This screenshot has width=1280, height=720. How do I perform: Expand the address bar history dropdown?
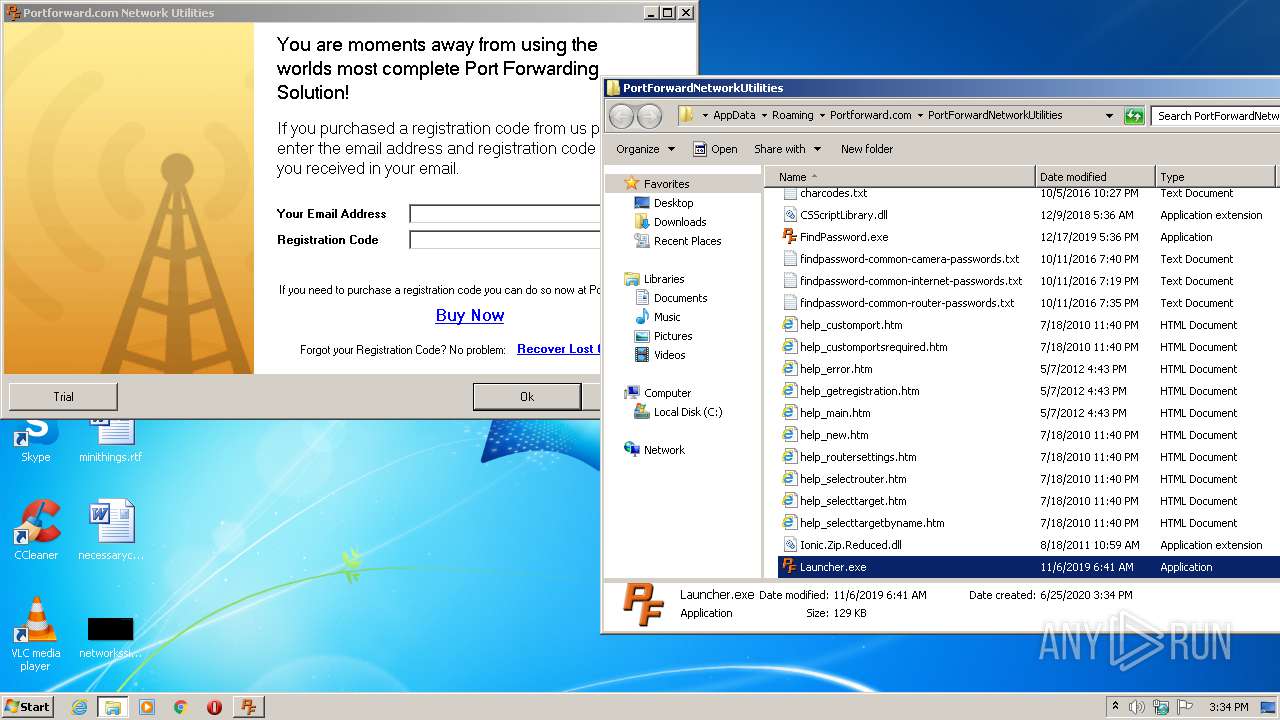click(x=1109, y=116)
